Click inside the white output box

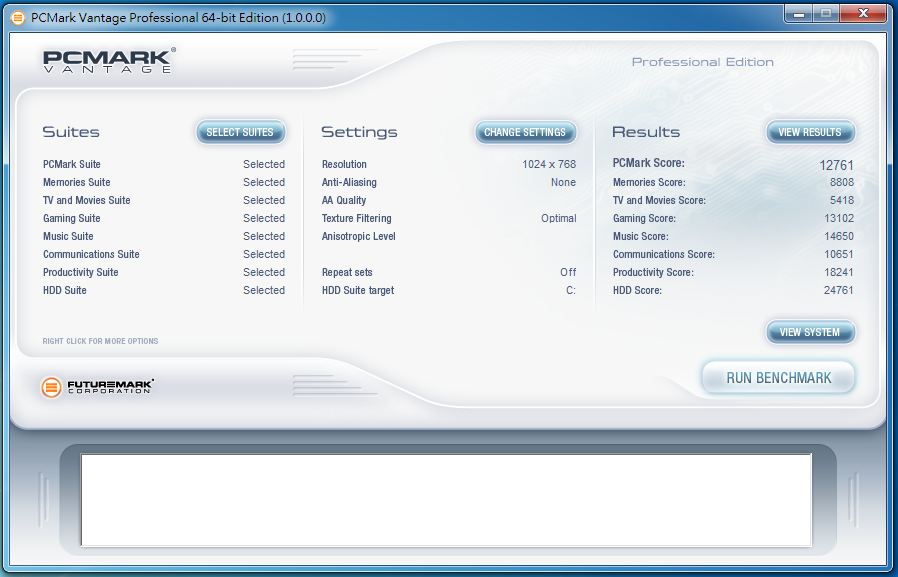446,500
